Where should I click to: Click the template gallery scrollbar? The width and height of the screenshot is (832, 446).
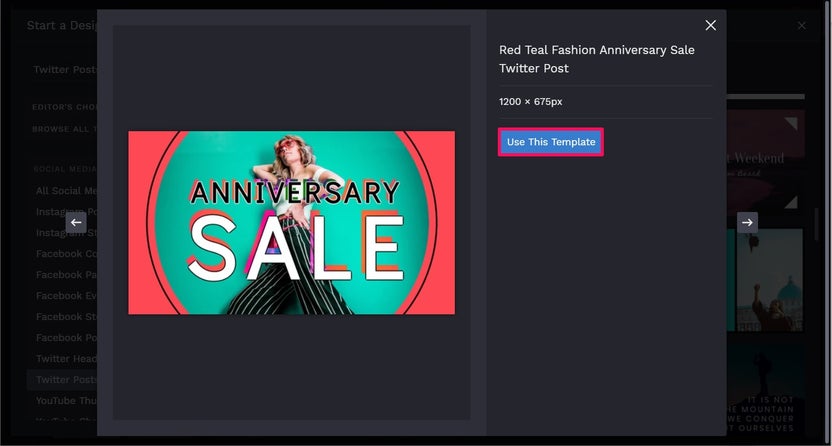816,224
